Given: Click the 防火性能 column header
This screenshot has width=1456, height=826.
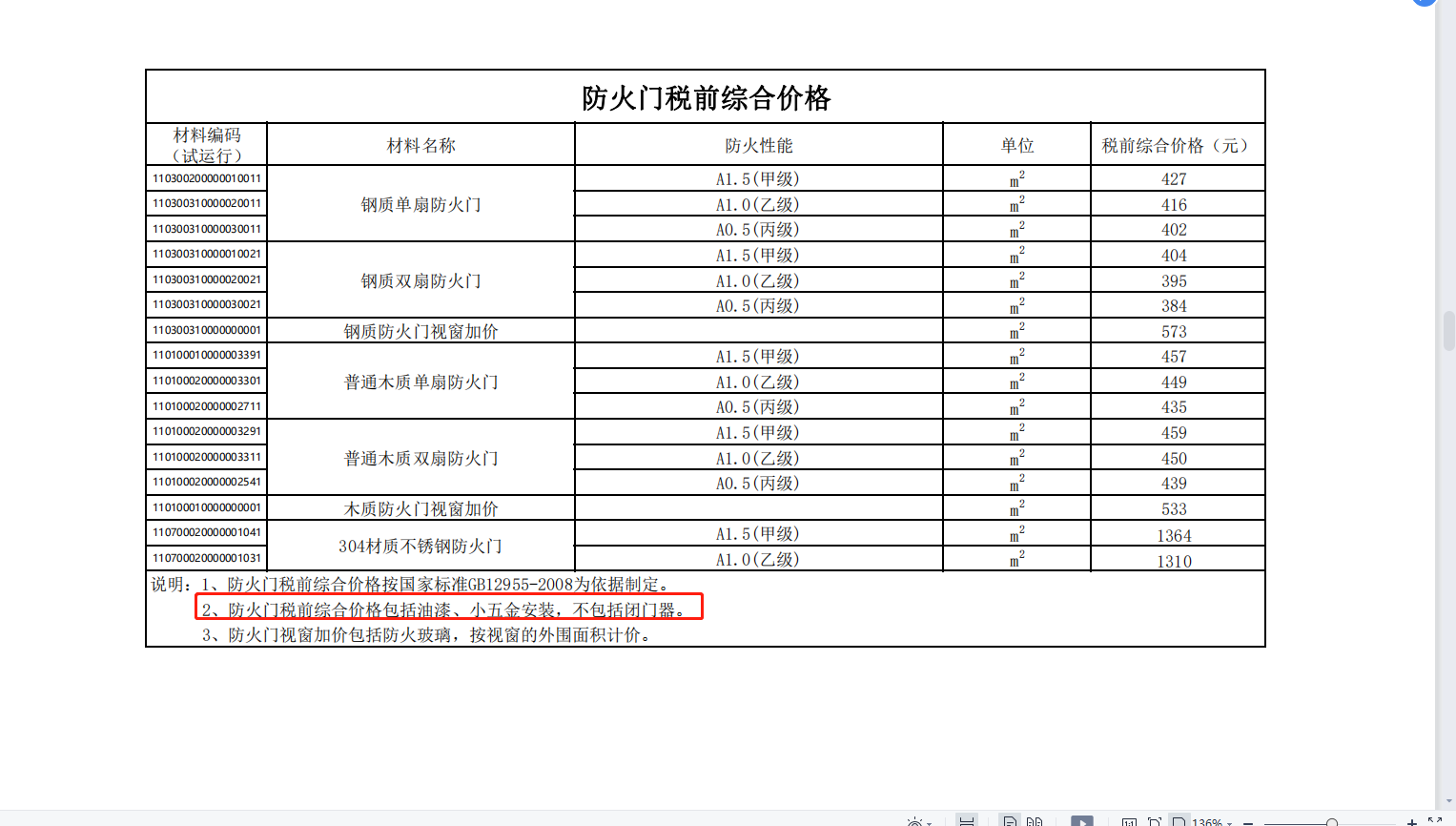Looking at the screenshot, I should [759, 145].
